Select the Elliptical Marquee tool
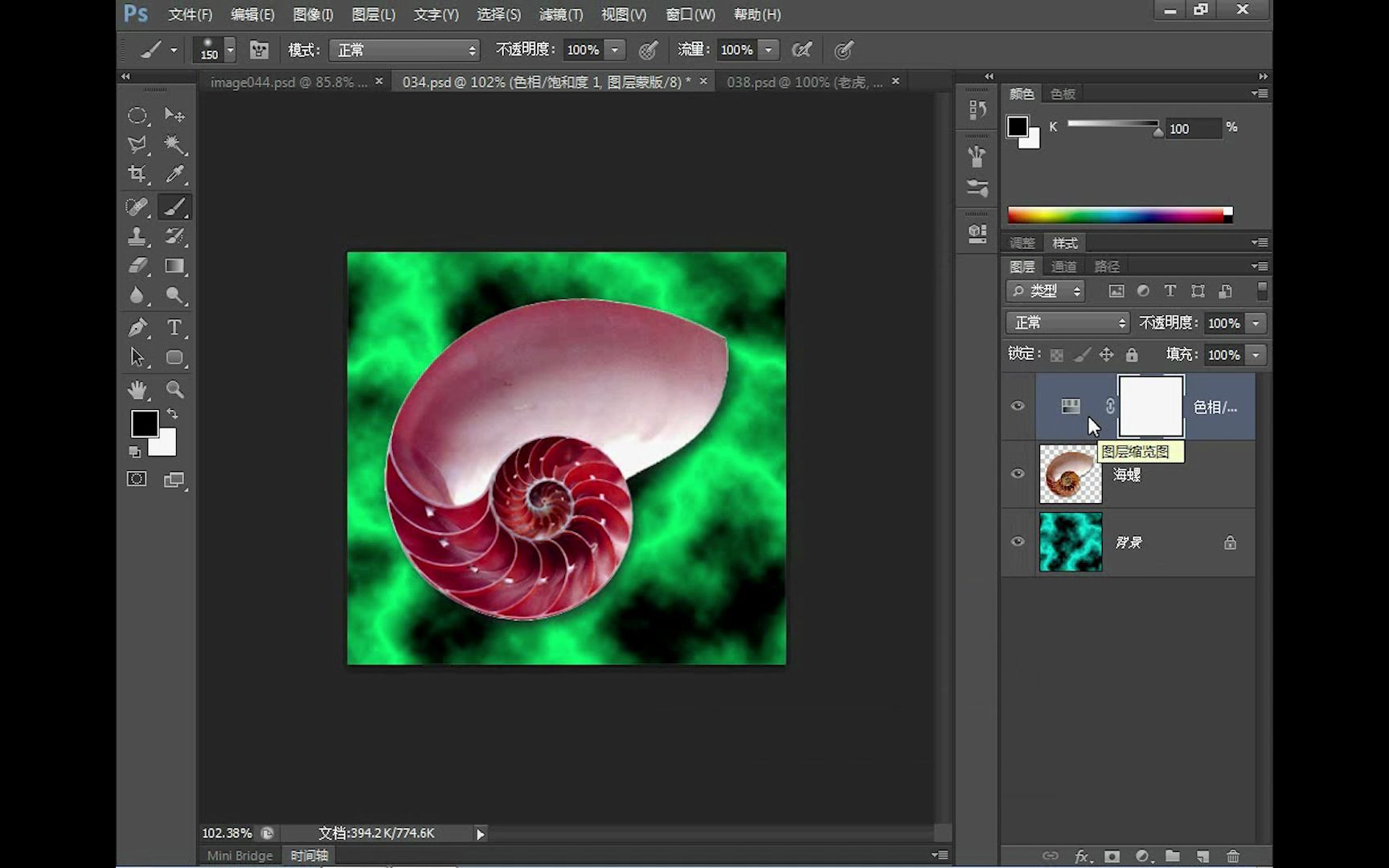This screenshot has width=1389, height=868. point(137,116)
